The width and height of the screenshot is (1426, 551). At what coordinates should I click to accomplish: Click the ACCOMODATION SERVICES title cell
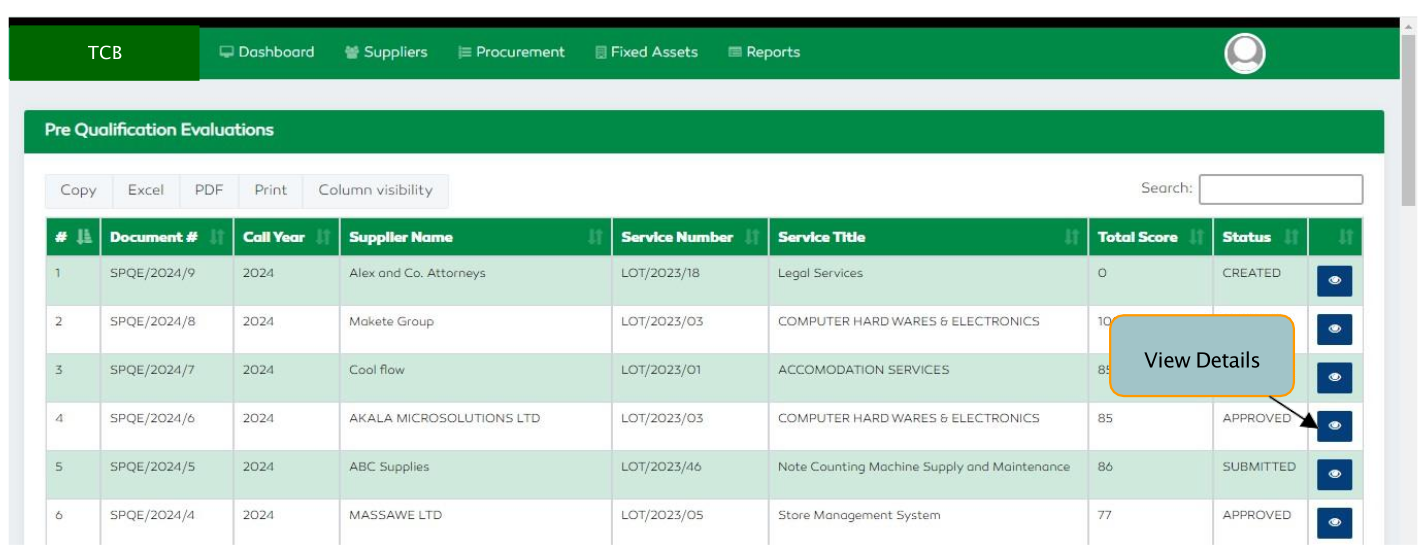point(928,377)
